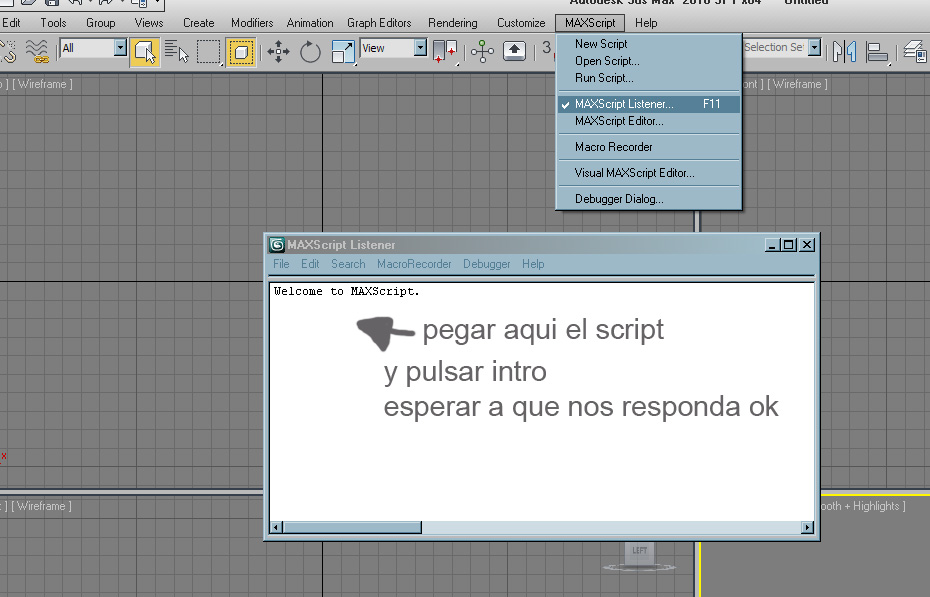Click the Smooth + Highlights viewport label
930x597 pixels.
tap(864, 506)
